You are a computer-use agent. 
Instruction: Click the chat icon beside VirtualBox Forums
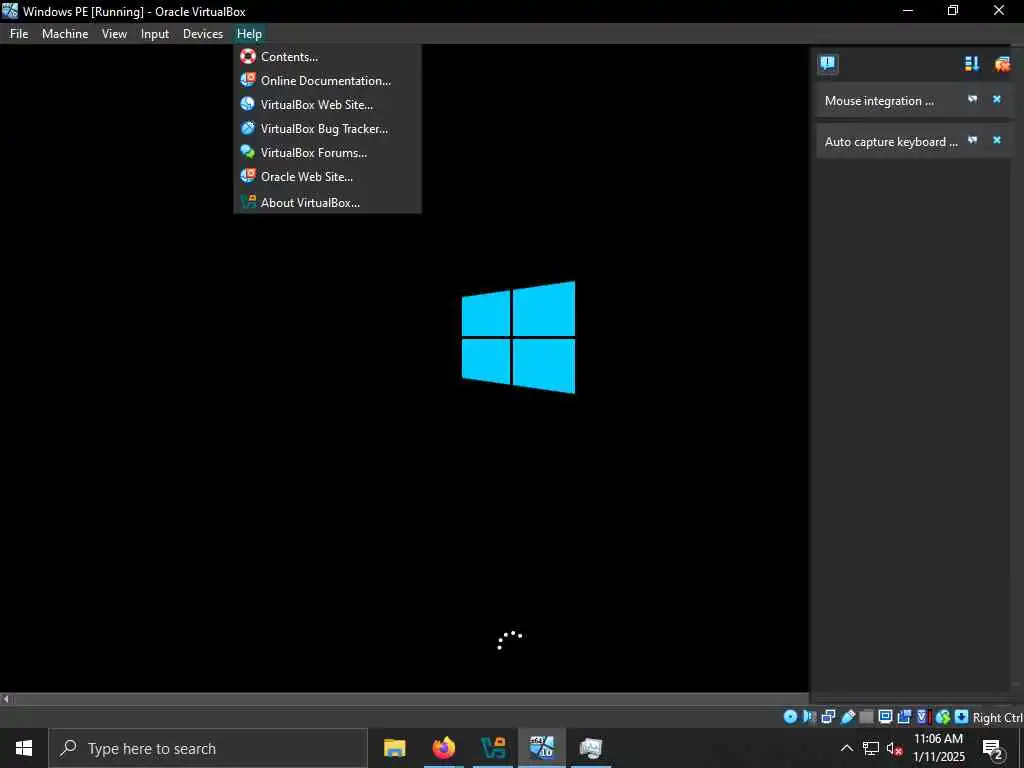click(248, 152)
